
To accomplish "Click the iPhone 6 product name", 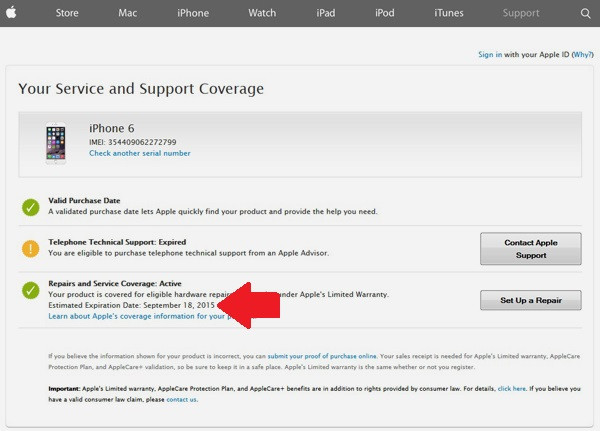I will click(111, 128).
